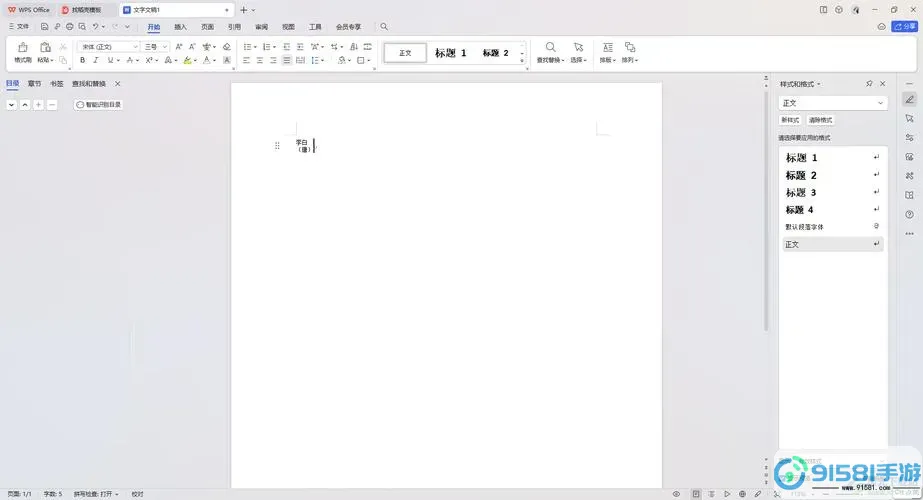Click the Decrease Font Size A- icon
This screenshot has width=923, height=500.
[192, 47]
